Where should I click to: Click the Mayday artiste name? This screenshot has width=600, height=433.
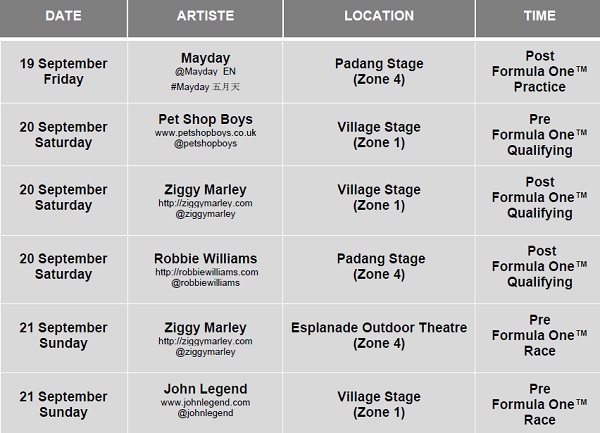tap(205, 58)
